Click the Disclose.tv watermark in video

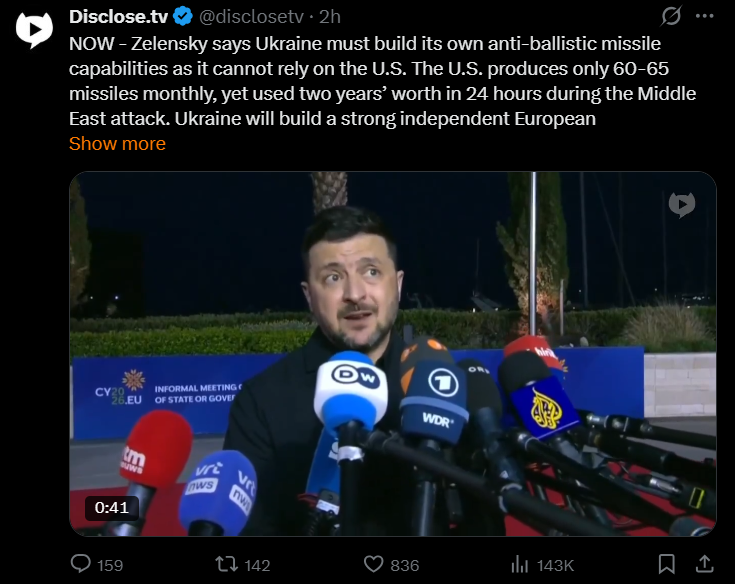[682, 205]
